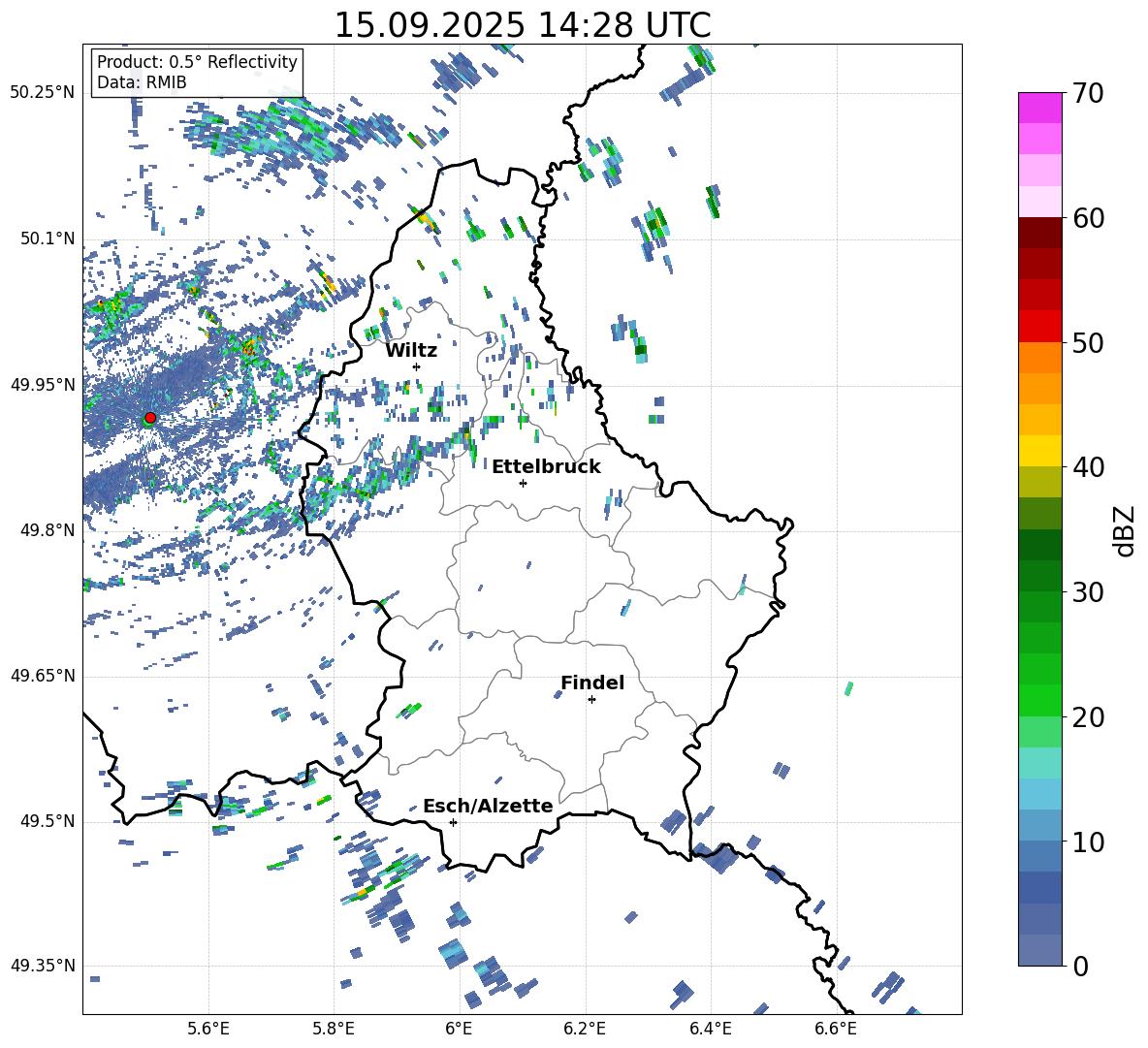Click the 49.35°N latitude label
The width and height of the screenshot is (1148, 1048).
coord(43,966)
